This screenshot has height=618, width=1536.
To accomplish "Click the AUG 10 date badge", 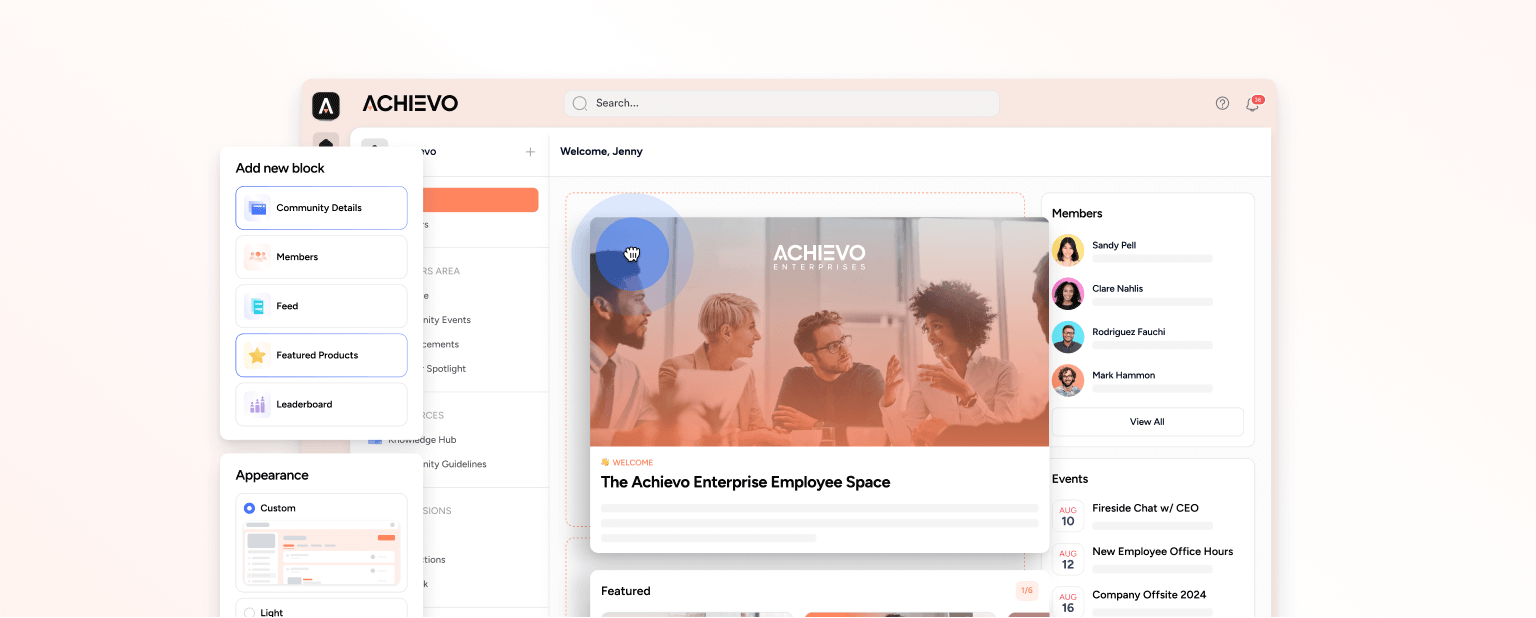I will coord(1068,516).
